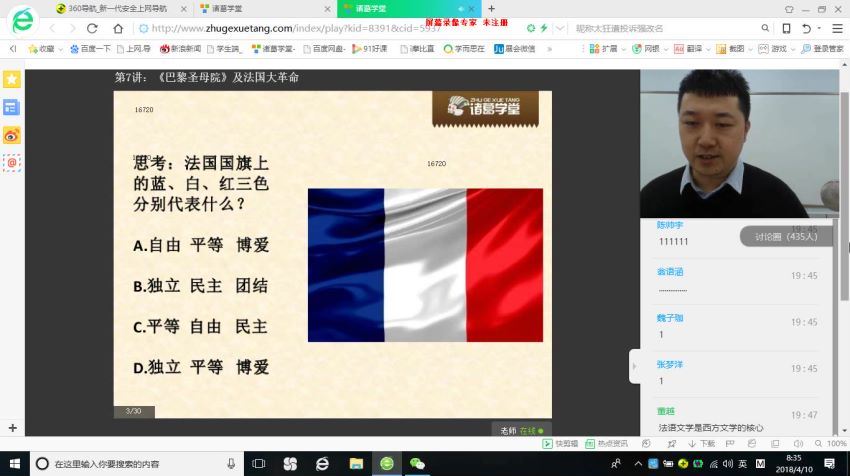The height and width of the screenshot is (476, 850).
Task: Open the 翻译 translate dropdown
Action: coord(692,49)
